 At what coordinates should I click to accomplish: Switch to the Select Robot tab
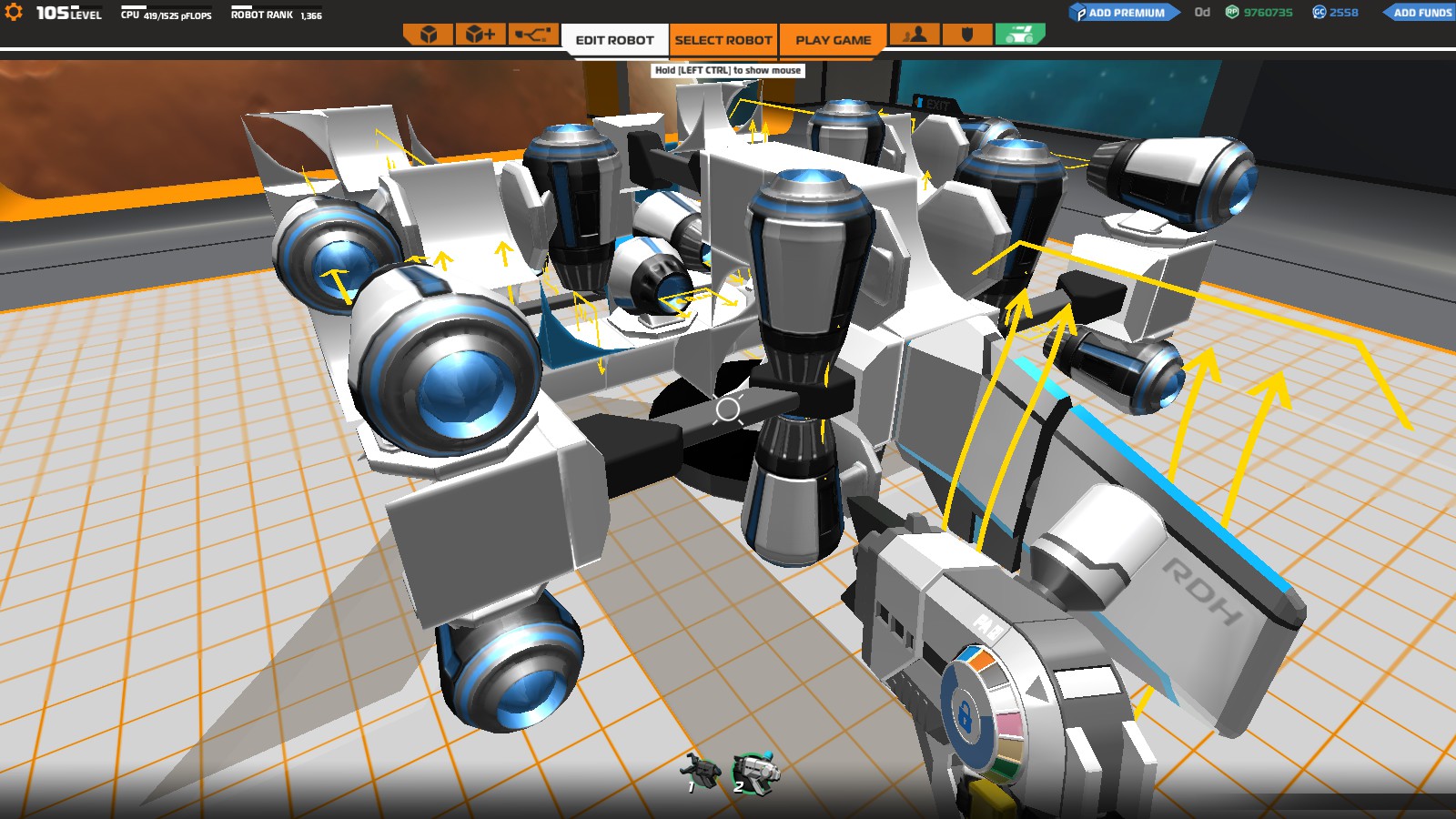[723, 40]
